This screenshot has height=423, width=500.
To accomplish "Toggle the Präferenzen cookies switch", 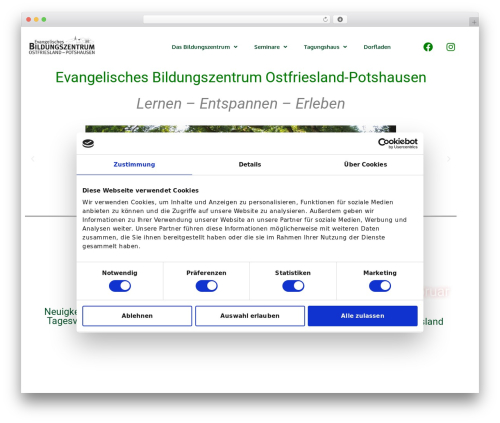I will click(207, 286).
